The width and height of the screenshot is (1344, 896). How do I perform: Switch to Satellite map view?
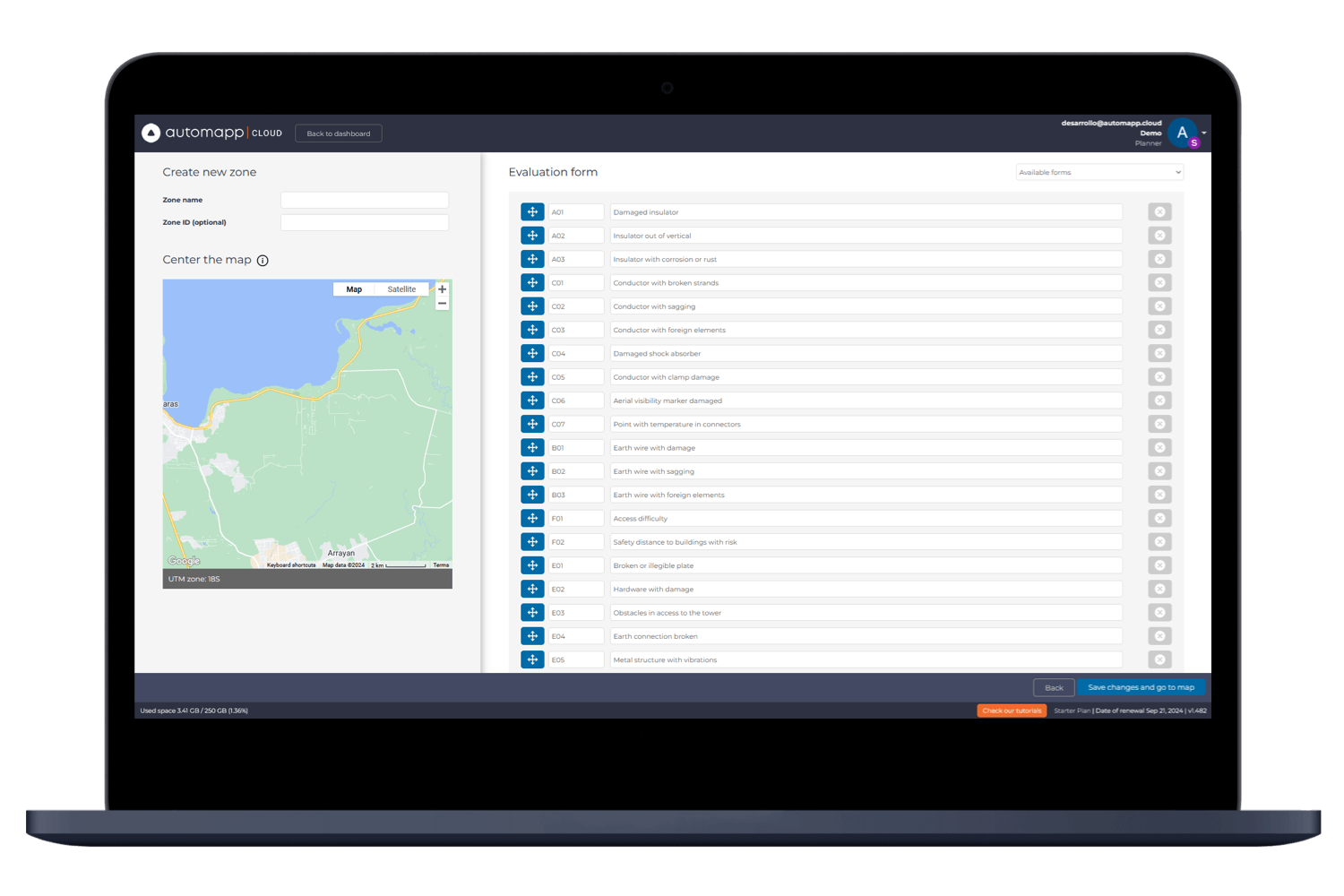click(401, 289)
